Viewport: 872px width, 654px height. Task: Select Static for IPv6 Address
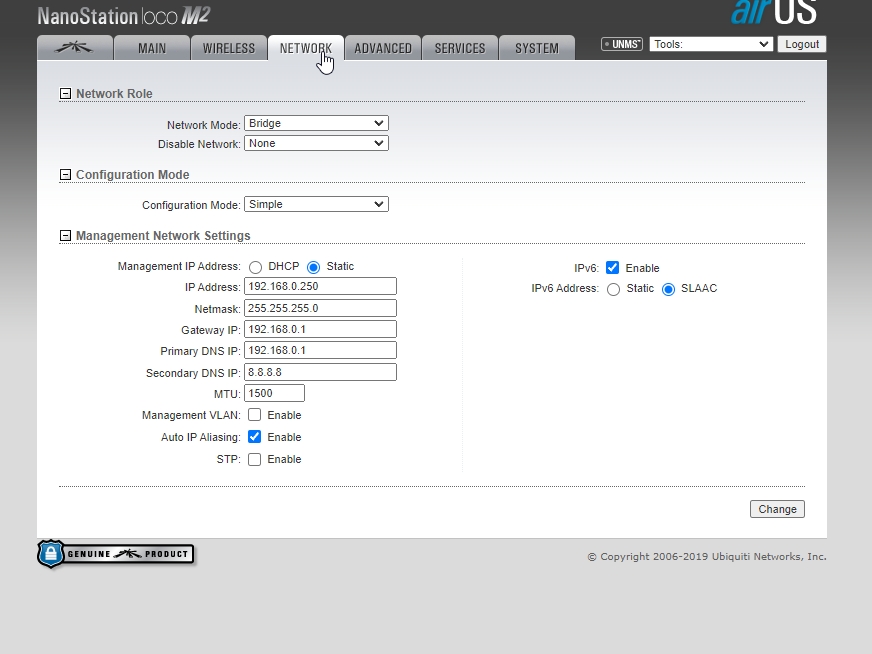pyautogui.click(x=613, y=290)
